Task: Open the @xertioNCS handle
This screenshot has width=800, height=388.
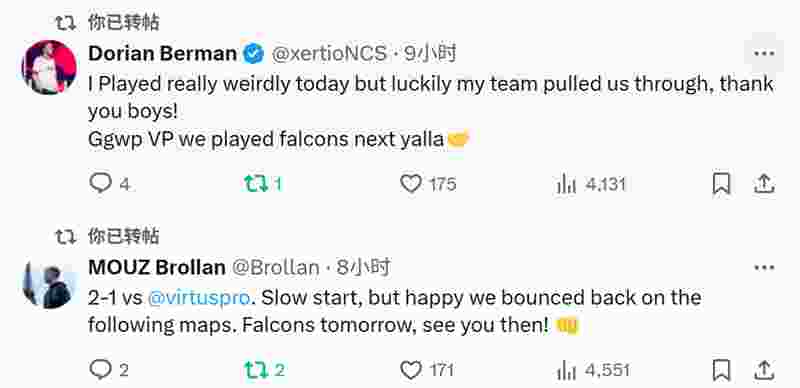Action: click(329, 54)
